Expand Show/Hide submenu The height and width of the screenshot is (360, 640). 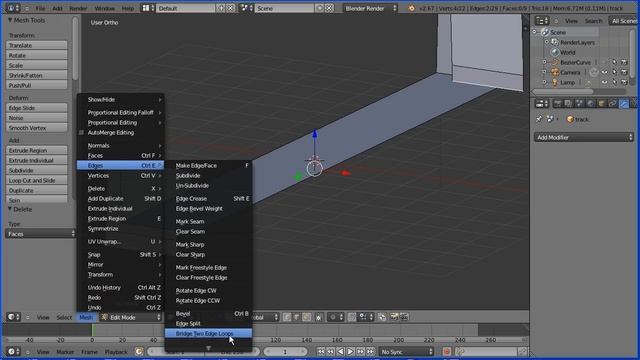121,99
